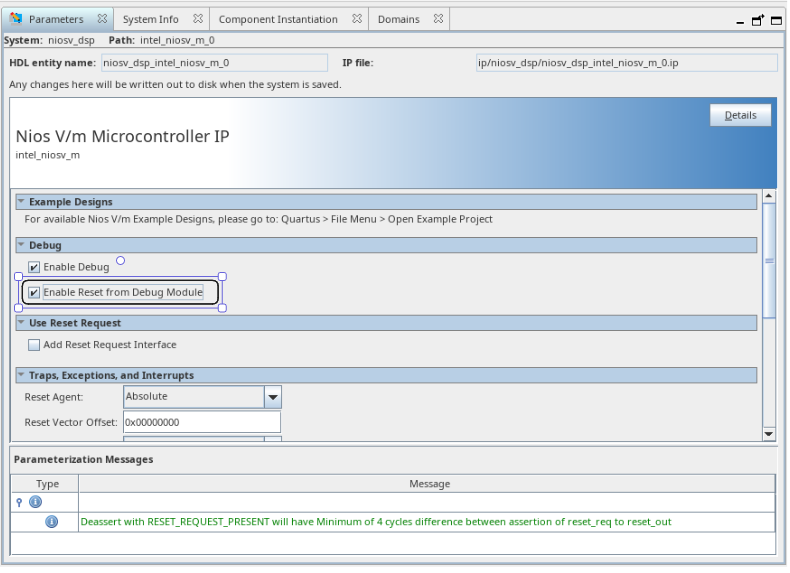The width and height of the screenshot is (790, 573).
Task: Click the HDL entity name field
Action: click(215, 63)
